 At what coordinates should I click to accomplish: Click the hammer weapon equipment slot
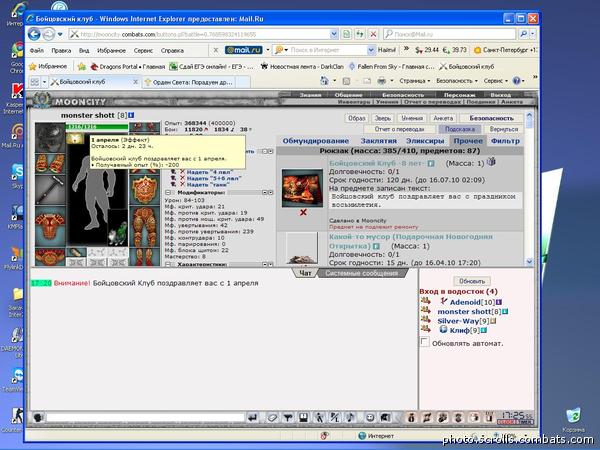click(50, 190)
